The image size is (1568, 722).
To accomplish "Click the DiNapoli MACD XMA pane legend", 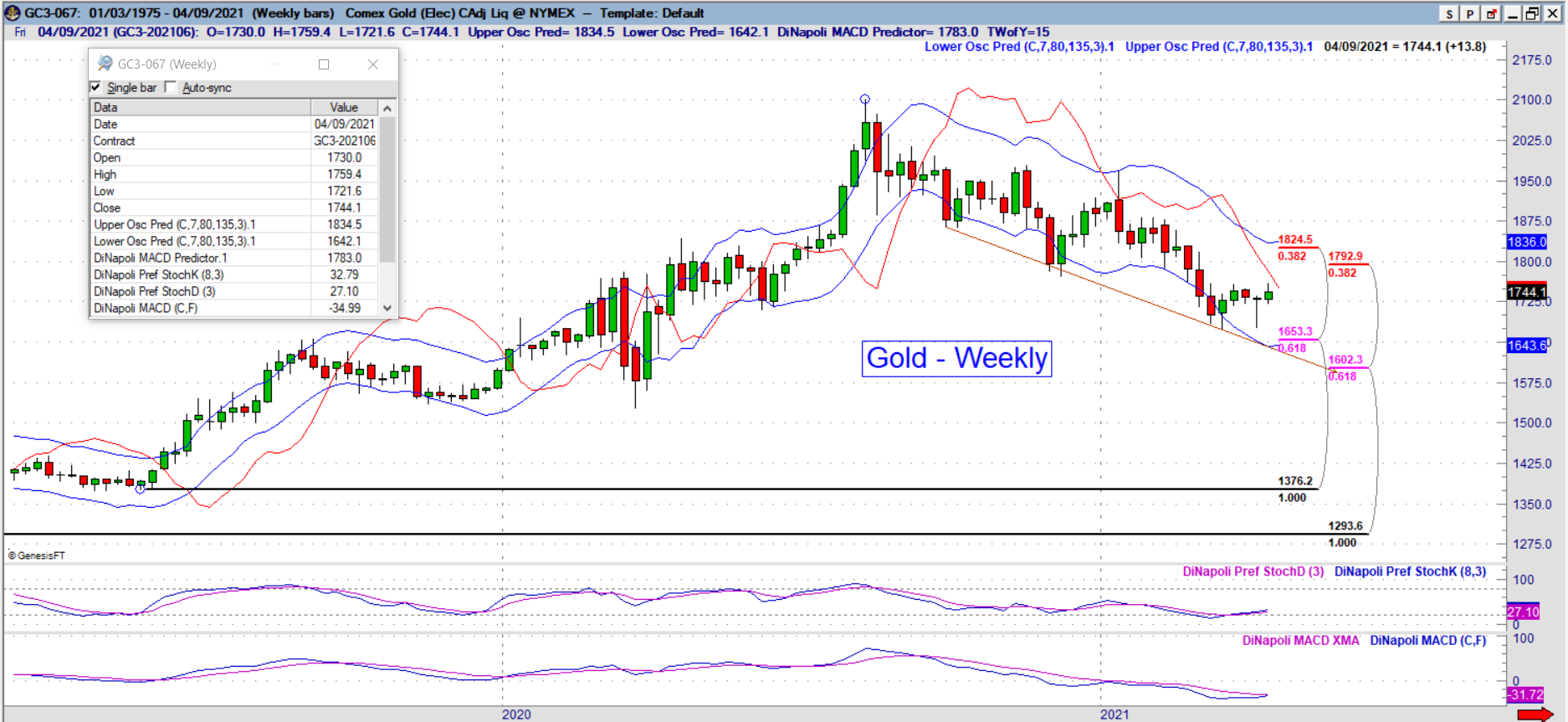I will [1300, 640].
